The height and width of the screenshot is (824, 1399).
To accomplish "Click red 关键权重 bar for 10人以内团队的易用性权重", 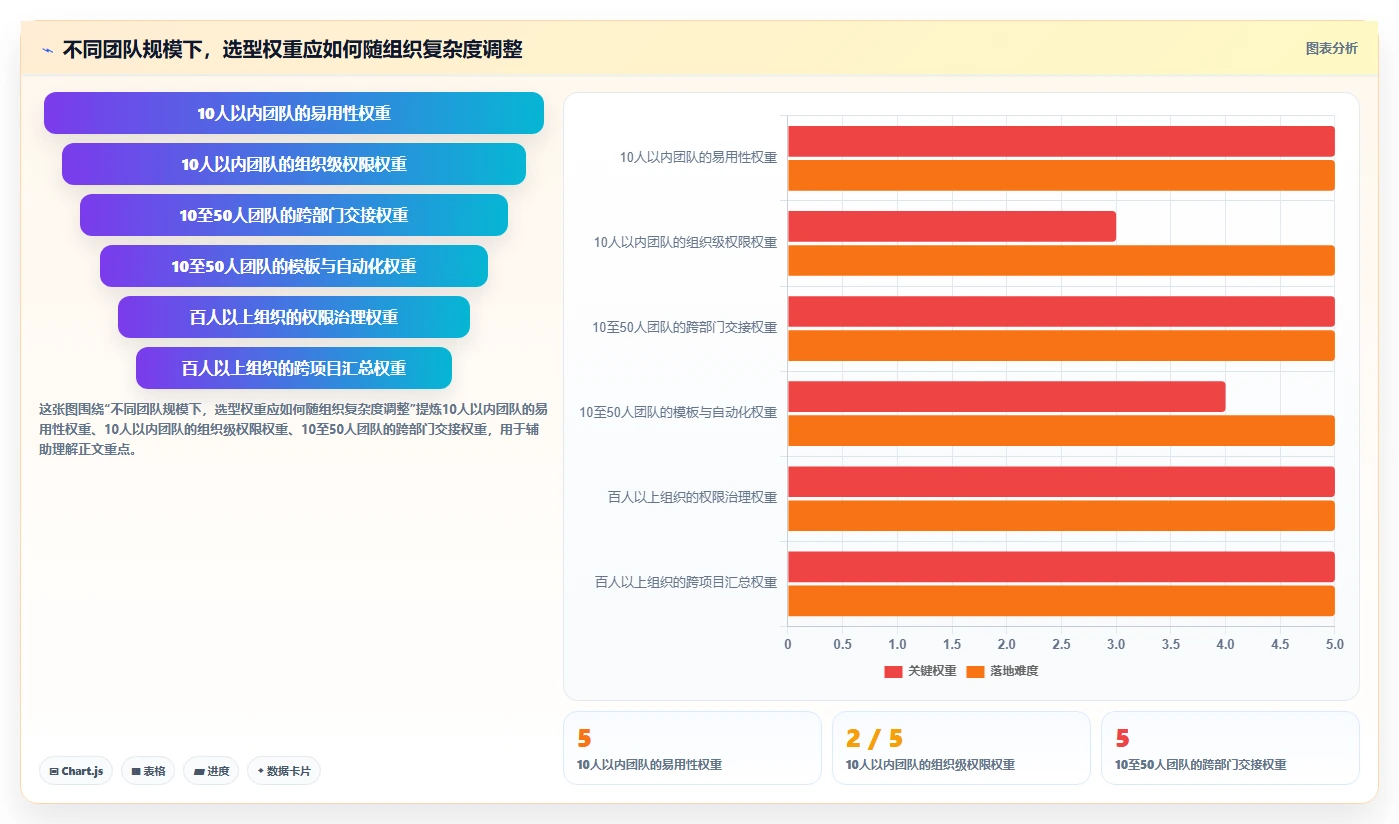I will click(x=1061, y=141).
